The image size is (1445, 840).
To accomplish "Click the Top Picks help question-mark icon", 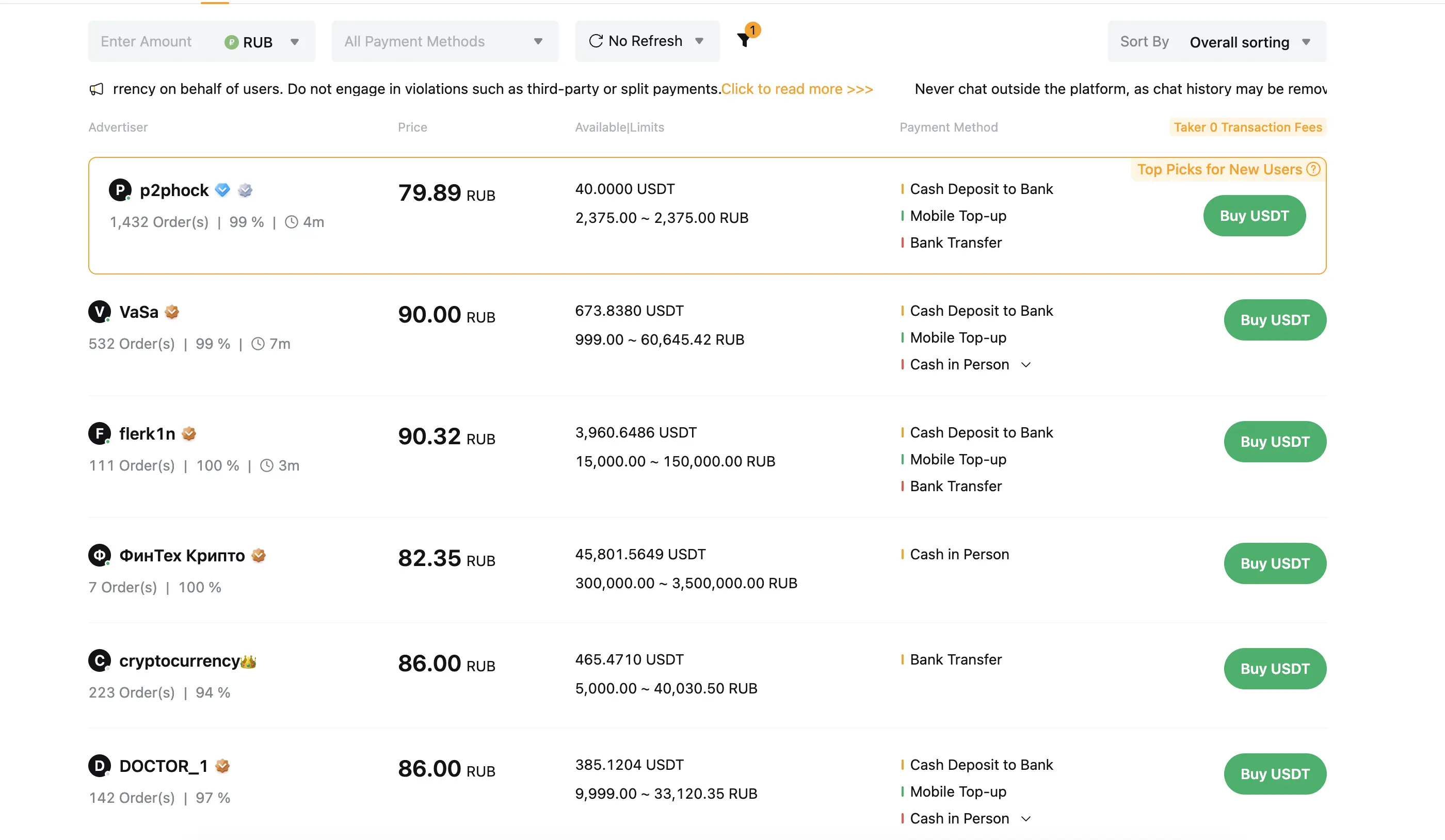I will coord(1313,169).
